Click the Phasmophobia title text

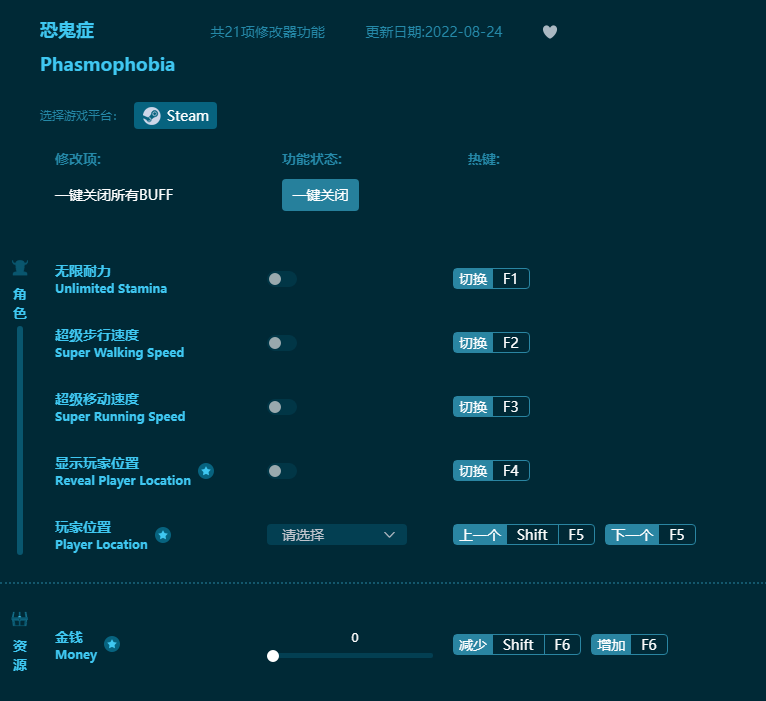tap(107, 65)
